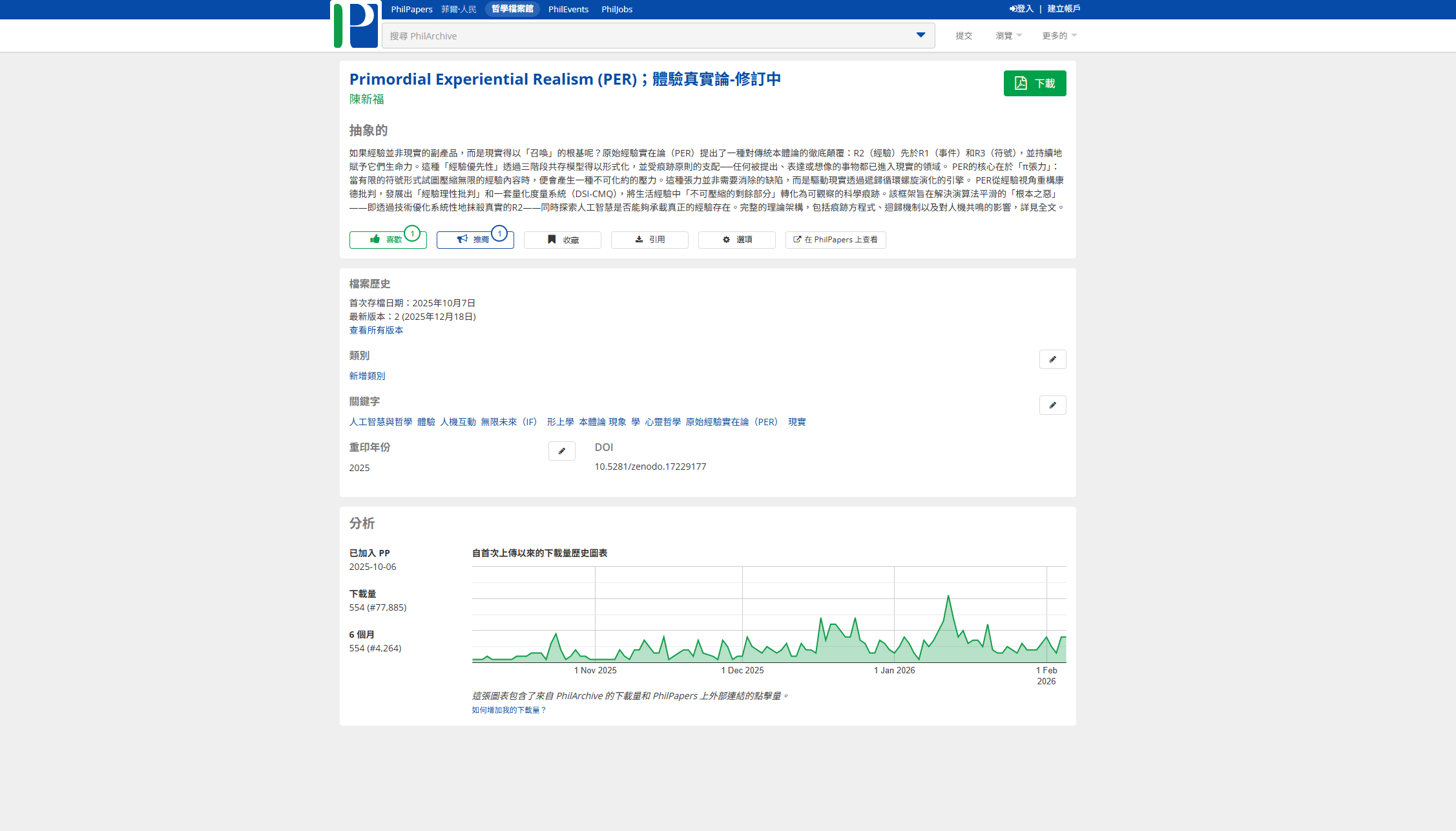
Task: Open the 查看所有版本 link
Action: 376,330
